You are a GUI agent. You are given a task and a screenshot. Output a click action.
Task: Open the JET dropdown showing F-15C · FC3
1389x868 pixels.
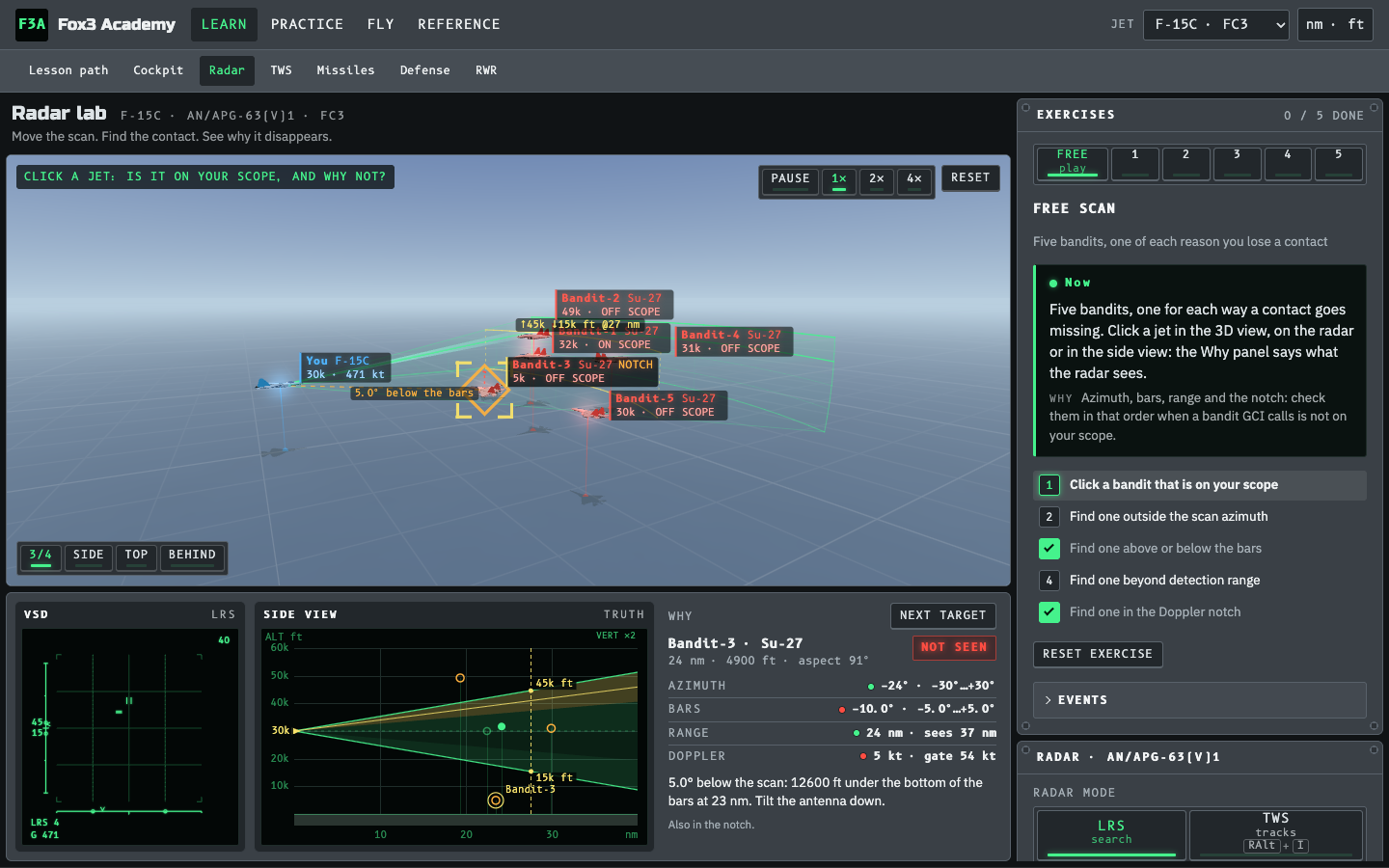coord(1216,25)
